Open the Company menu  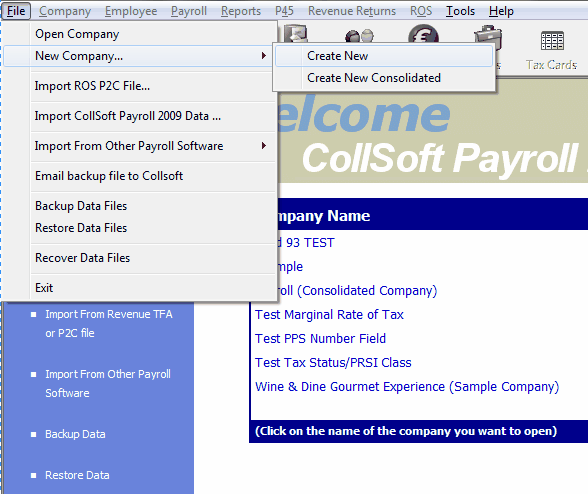coord(65,11)
